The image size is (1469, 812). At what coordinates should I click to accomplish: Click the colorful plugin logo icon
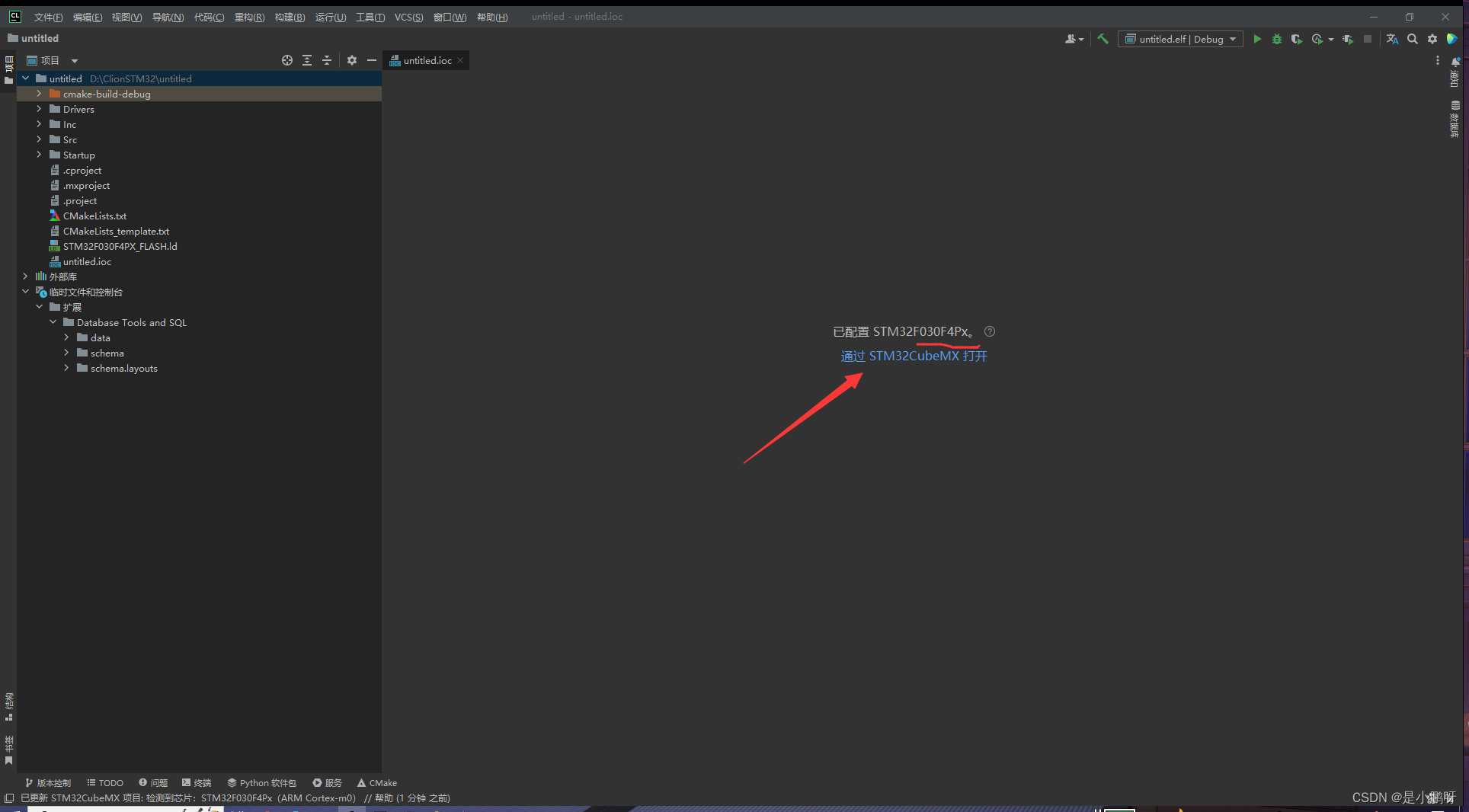click(x=1452, y=39)
